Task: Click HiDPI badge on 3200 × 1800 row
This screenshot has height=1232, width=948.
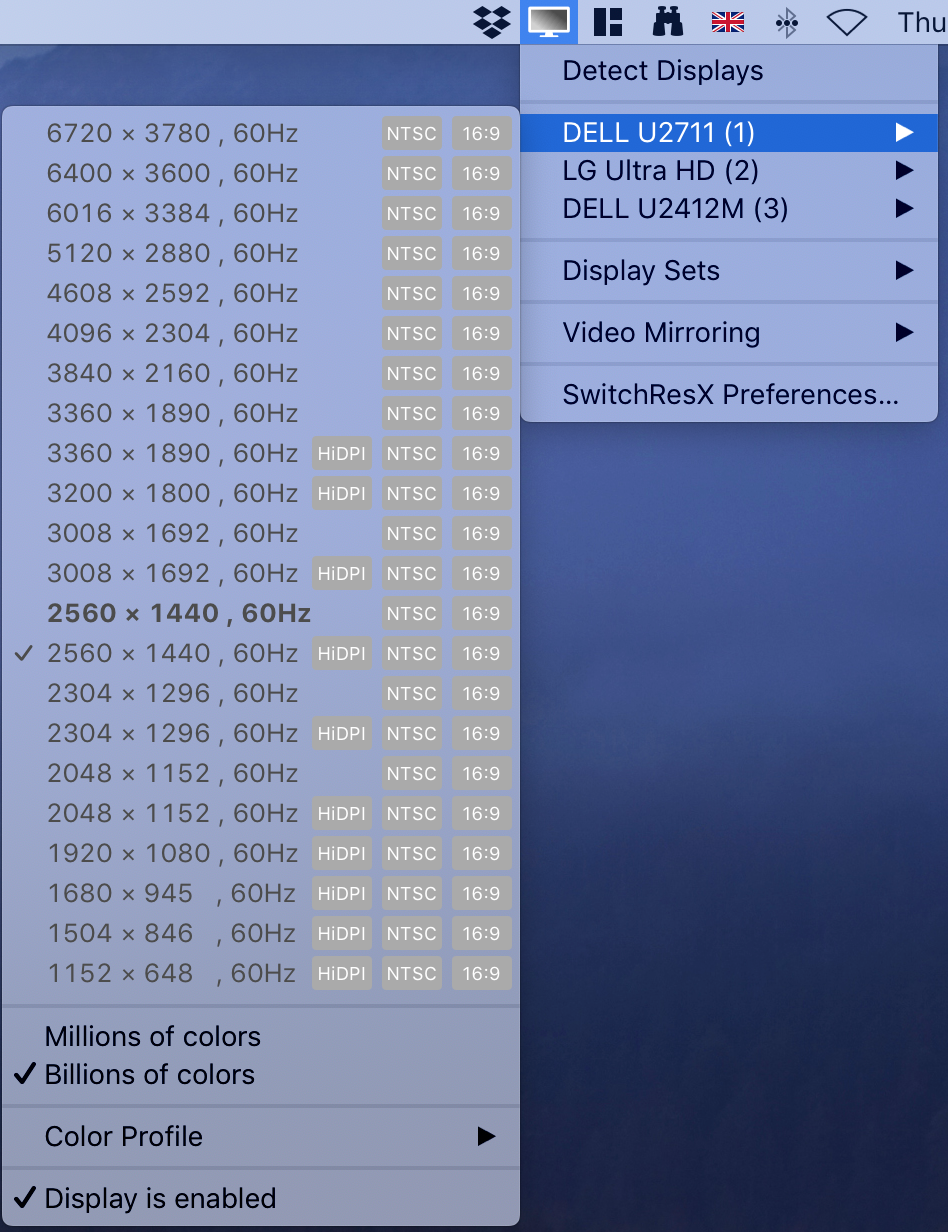Action: (x=342, y=493)
